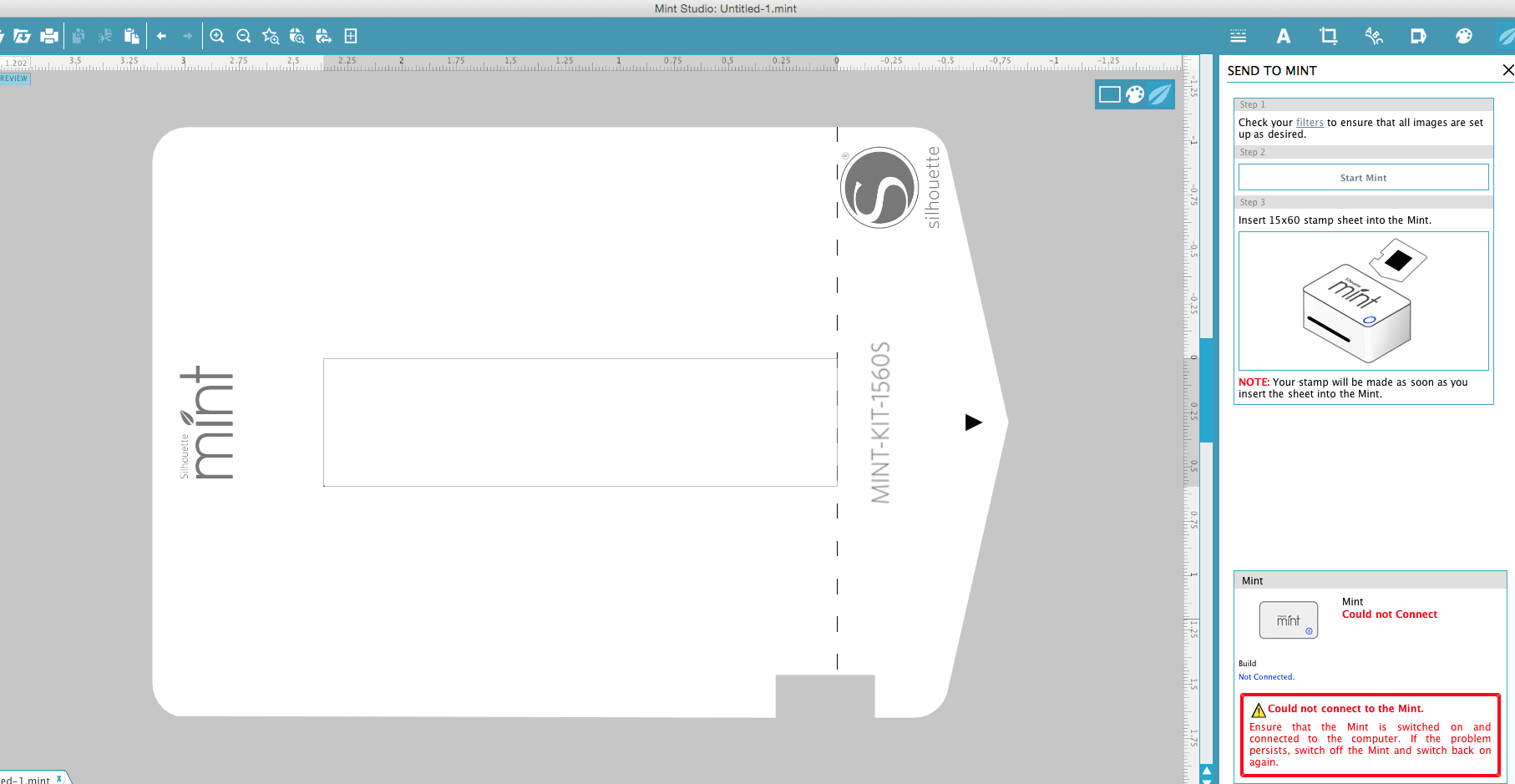Open the stamp settings panel
This screenshot has height=784, width=1515.
click(x=1418, y=36)
